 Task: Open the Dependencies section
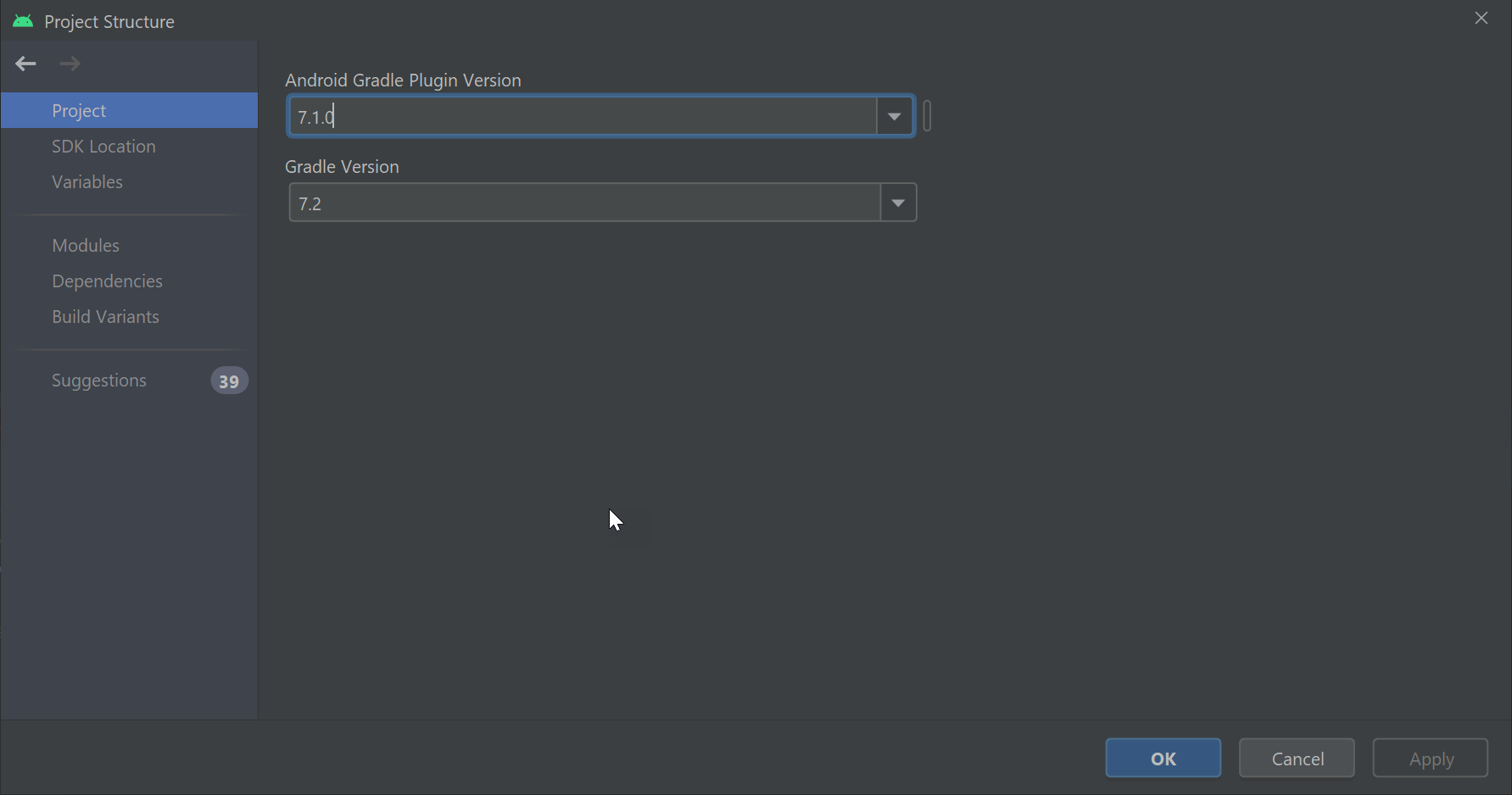(x=129, y=281)
